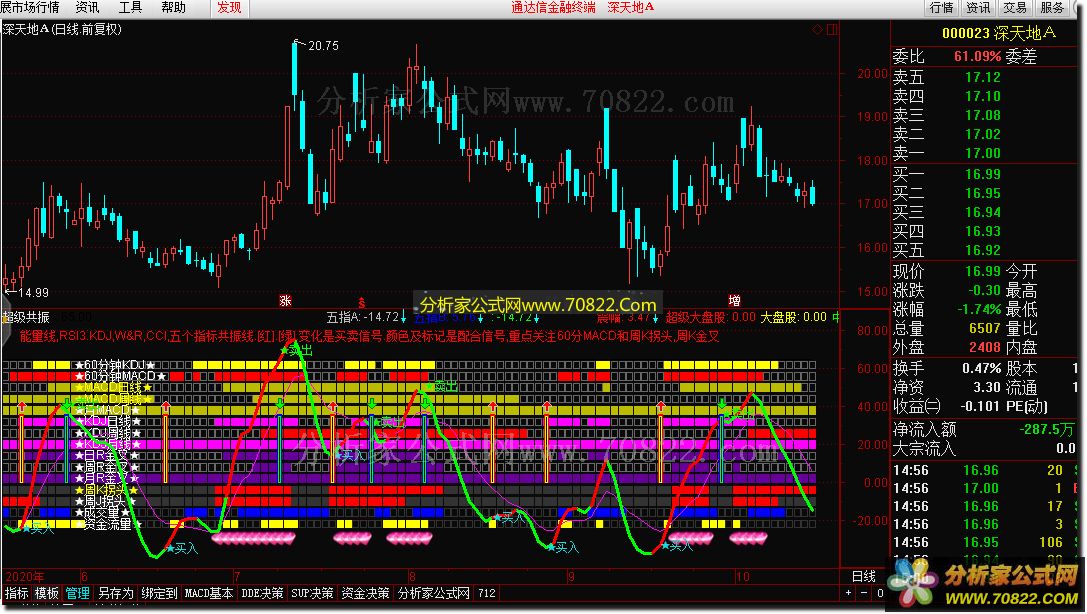Open the 模板 tab in bottom bar

[46, 593]
